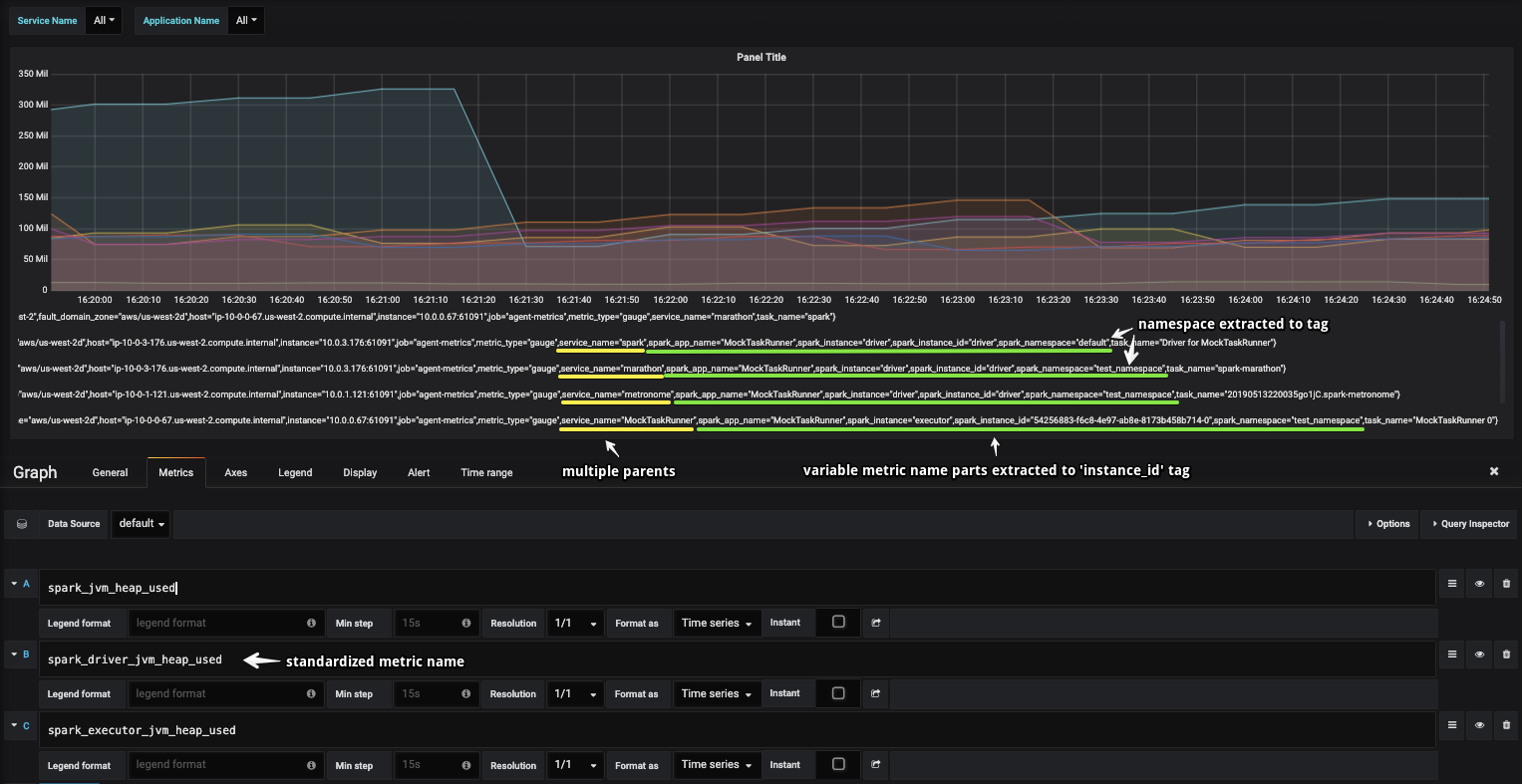
Task: Collapse query B using its arrow
Action: (x=14, y=653)
